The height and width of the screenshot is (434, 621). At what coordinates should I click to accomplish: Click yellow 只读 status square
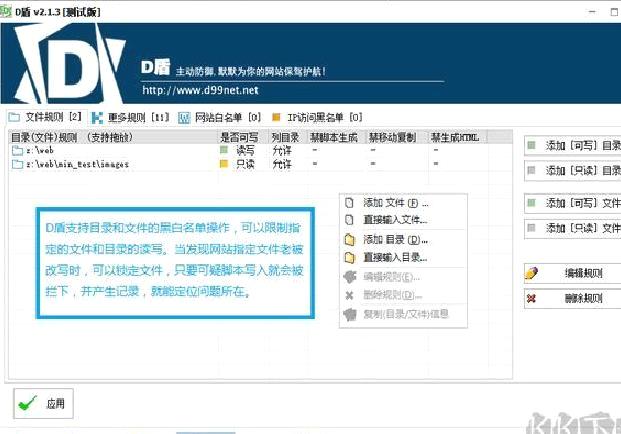coord(224,164)
